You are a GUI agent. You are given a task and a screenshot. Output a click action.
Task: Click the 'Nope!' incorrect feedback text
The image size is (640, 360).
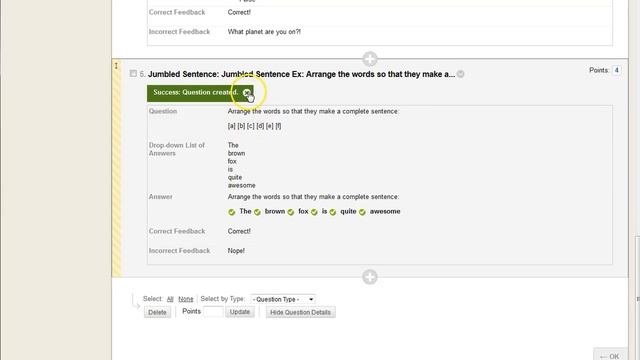[236, 251]
